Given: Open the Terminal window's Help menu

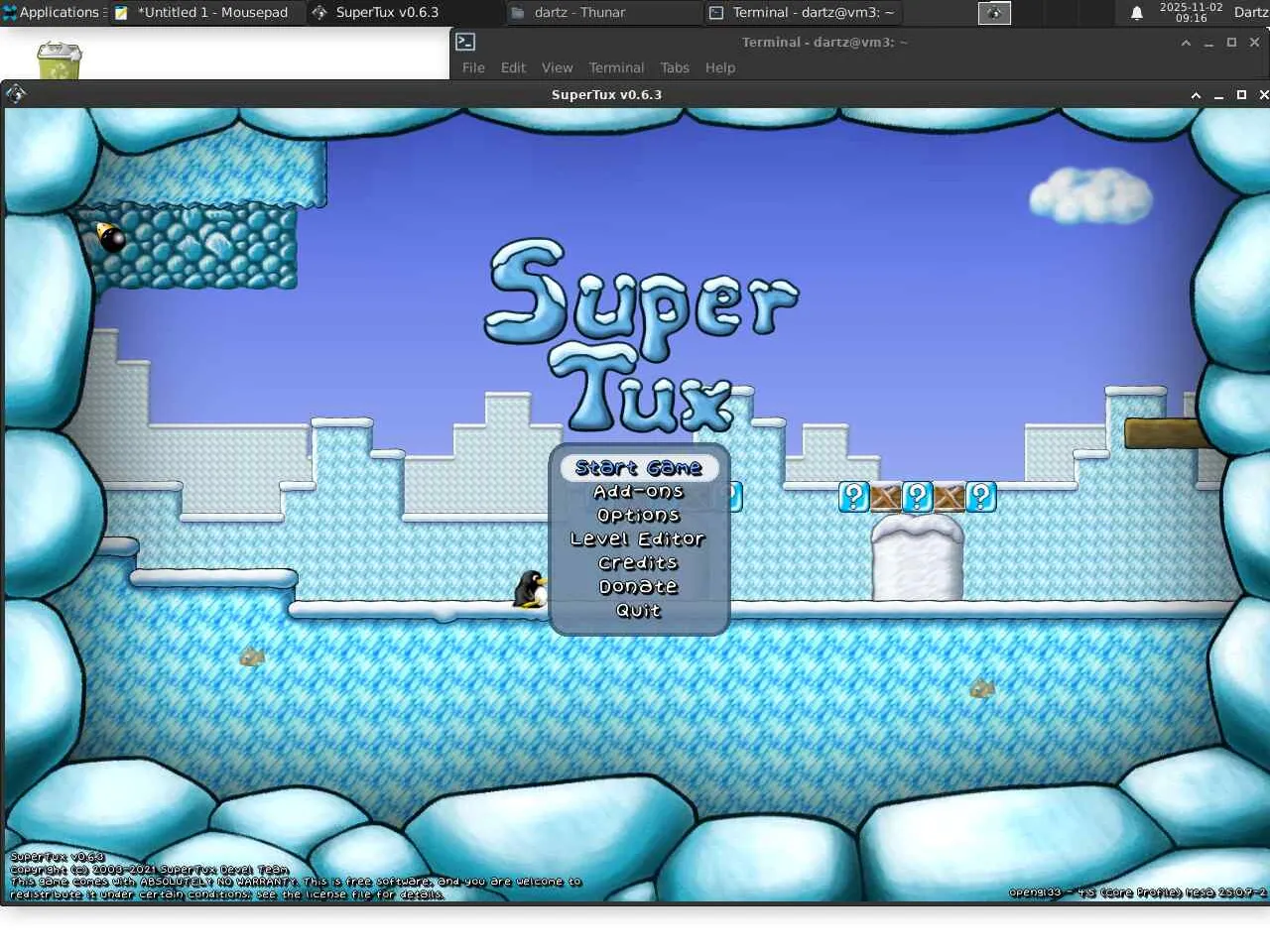Looking at the screenshot, I should tap(720, 67).
